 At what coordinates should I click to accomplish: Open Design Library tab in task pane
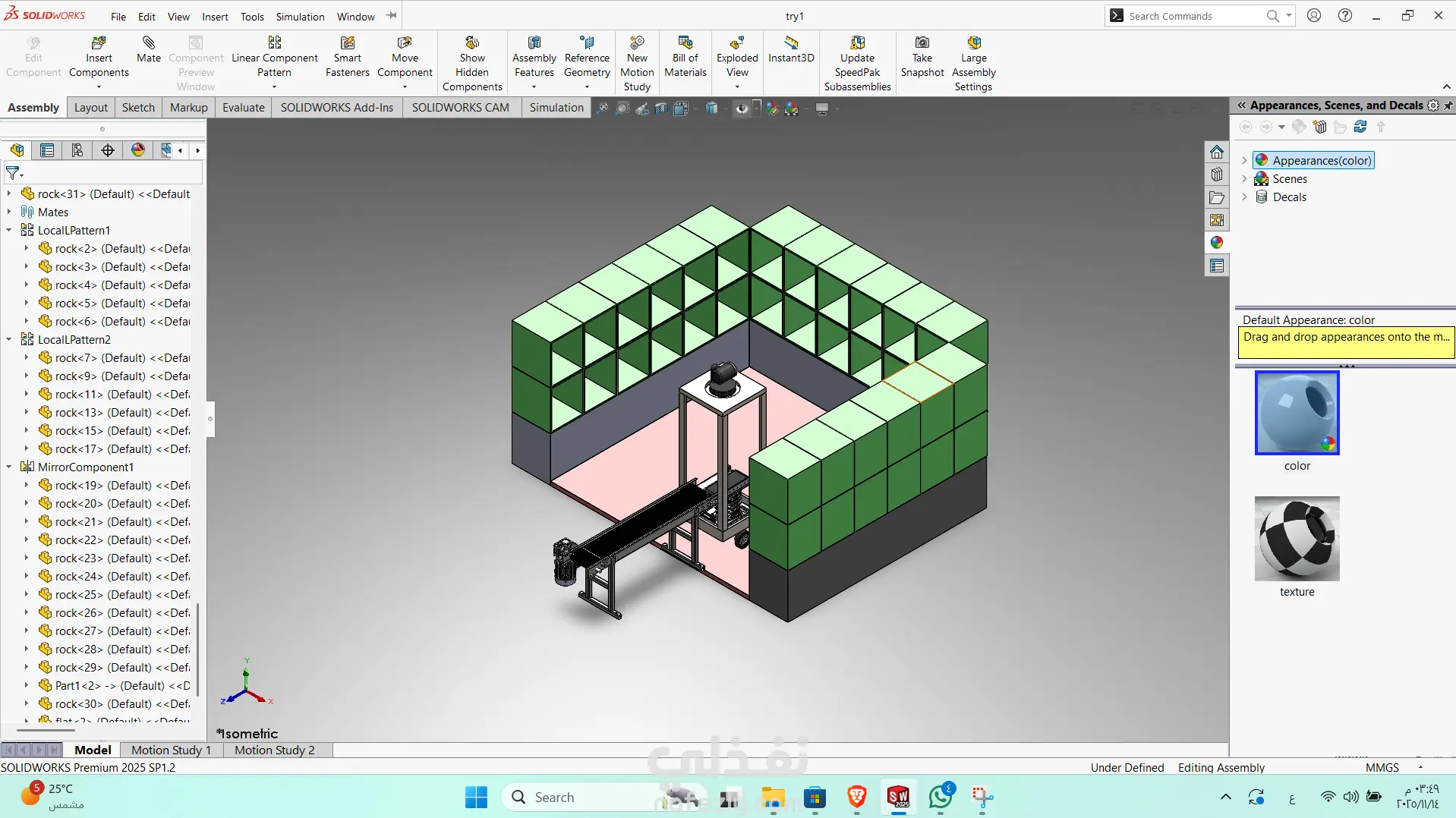tap(1217, 175)
